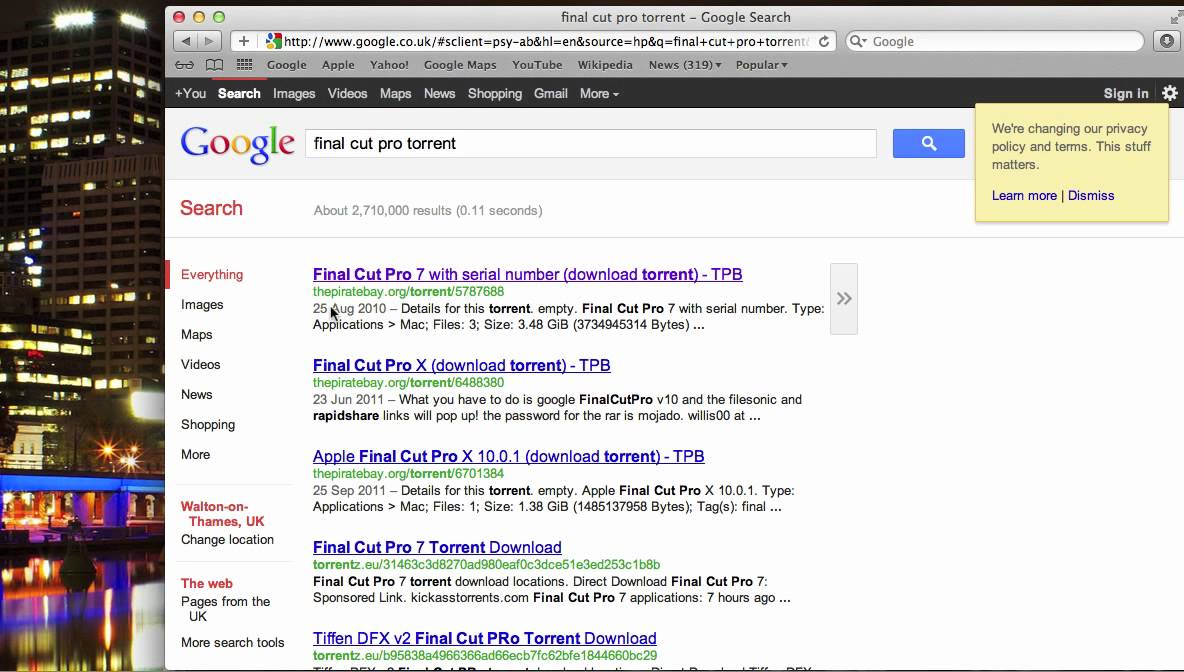Expand More search tools
This screenshot has width=1184, height=672.
point(233,643)
